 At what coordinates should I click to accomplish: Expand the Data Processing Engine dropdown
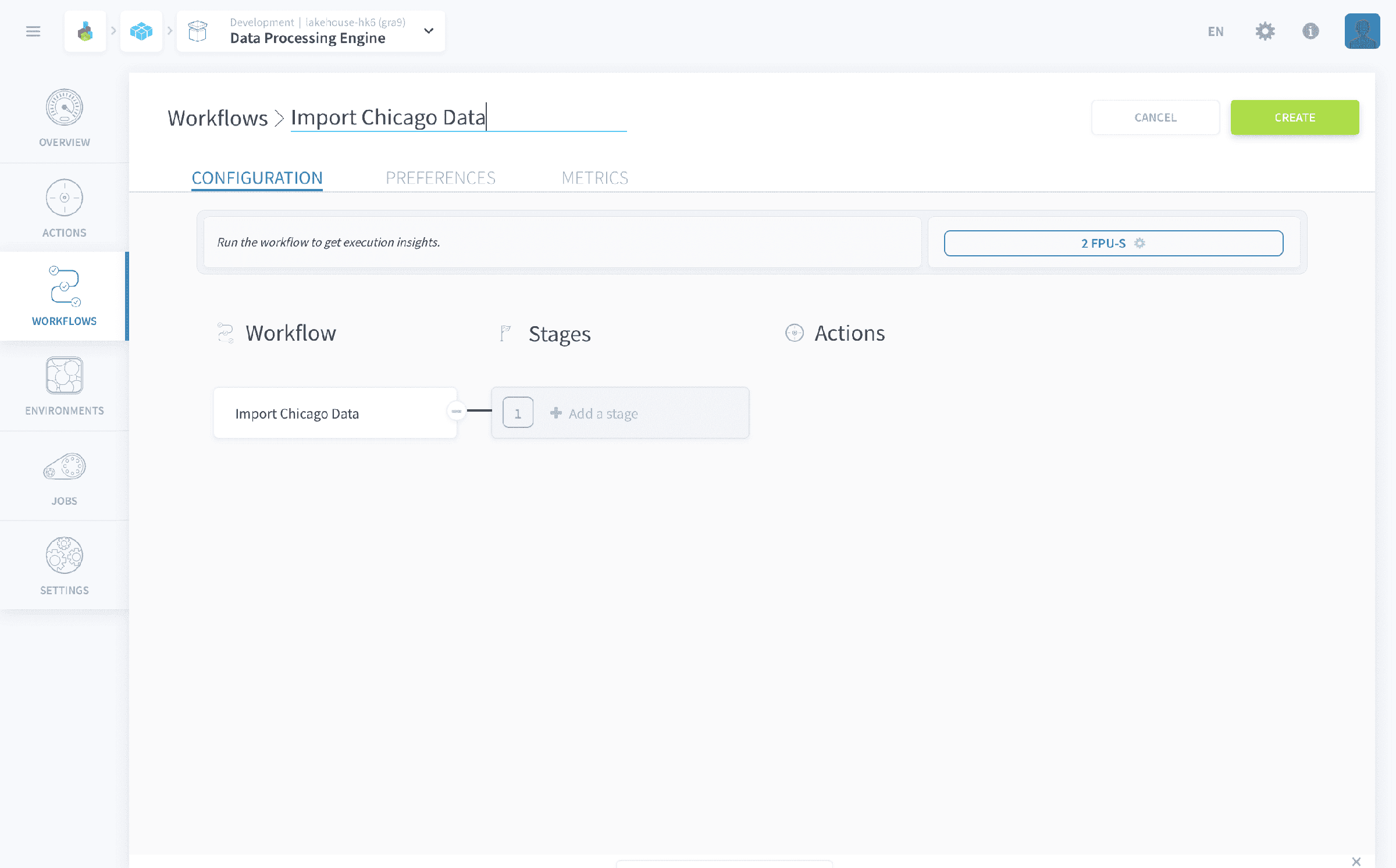point(429,31)
